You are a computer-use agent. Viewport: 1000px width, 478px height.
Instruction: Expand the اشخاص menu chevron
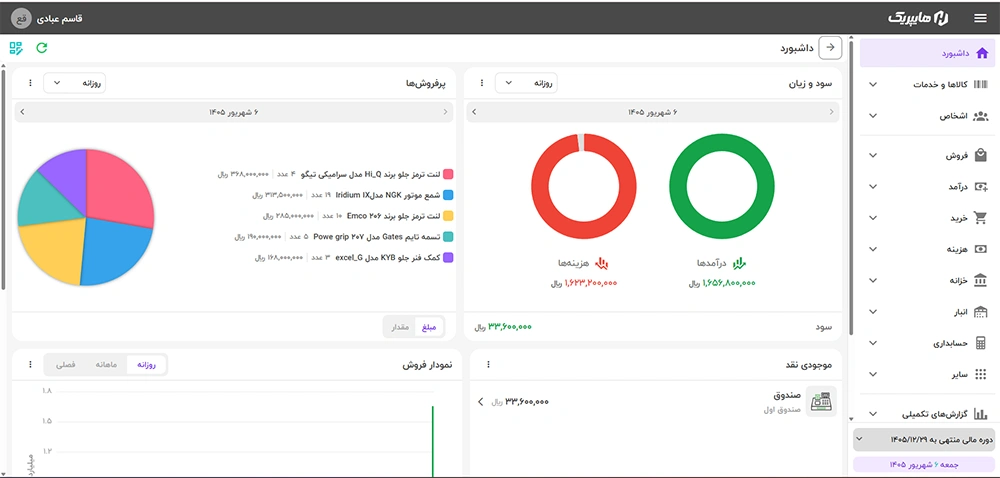(x=874, y=116)
